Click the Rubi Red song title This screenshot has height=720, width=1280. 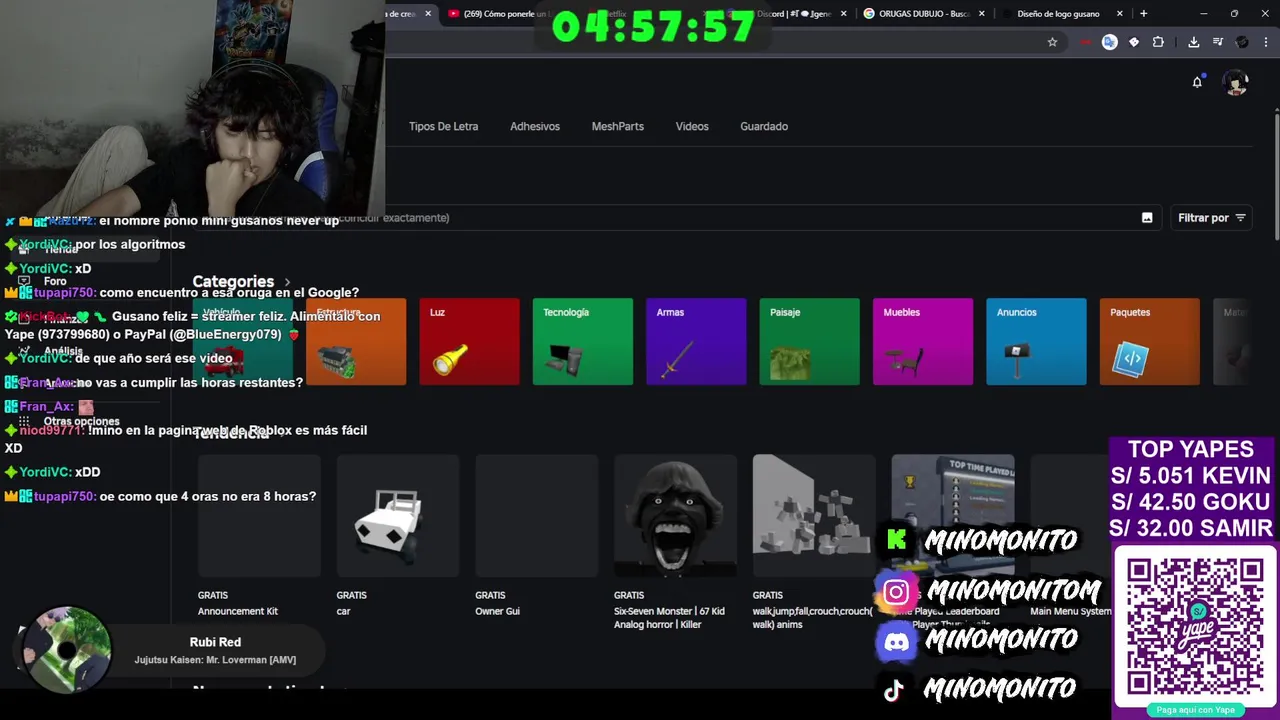point(215,642)
